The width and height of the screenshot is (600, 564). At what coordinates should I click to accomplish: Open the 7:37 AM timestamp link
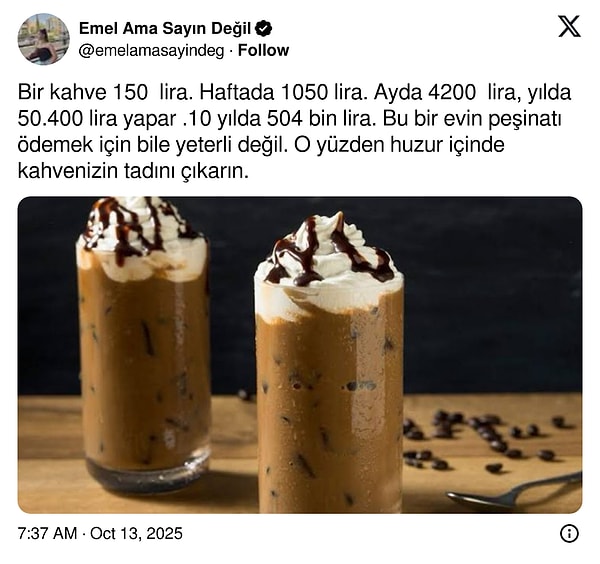point(47,533)
